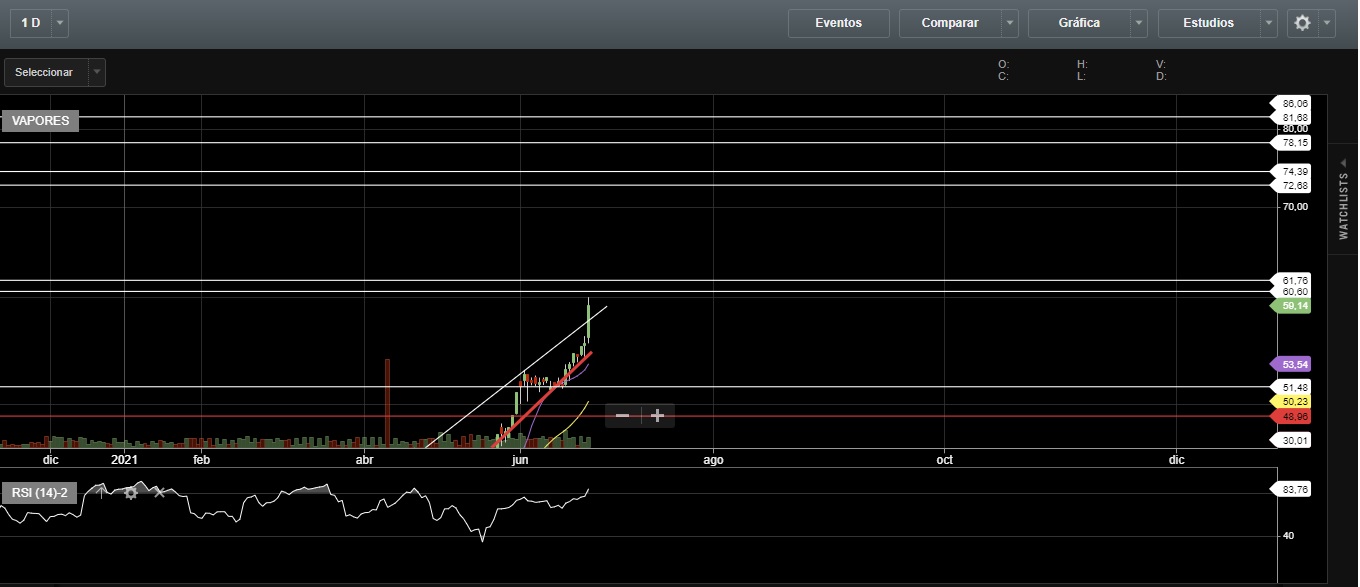The image size is (1360, 587).
Task: Click the Comparar button
Action: click(949, 23)
